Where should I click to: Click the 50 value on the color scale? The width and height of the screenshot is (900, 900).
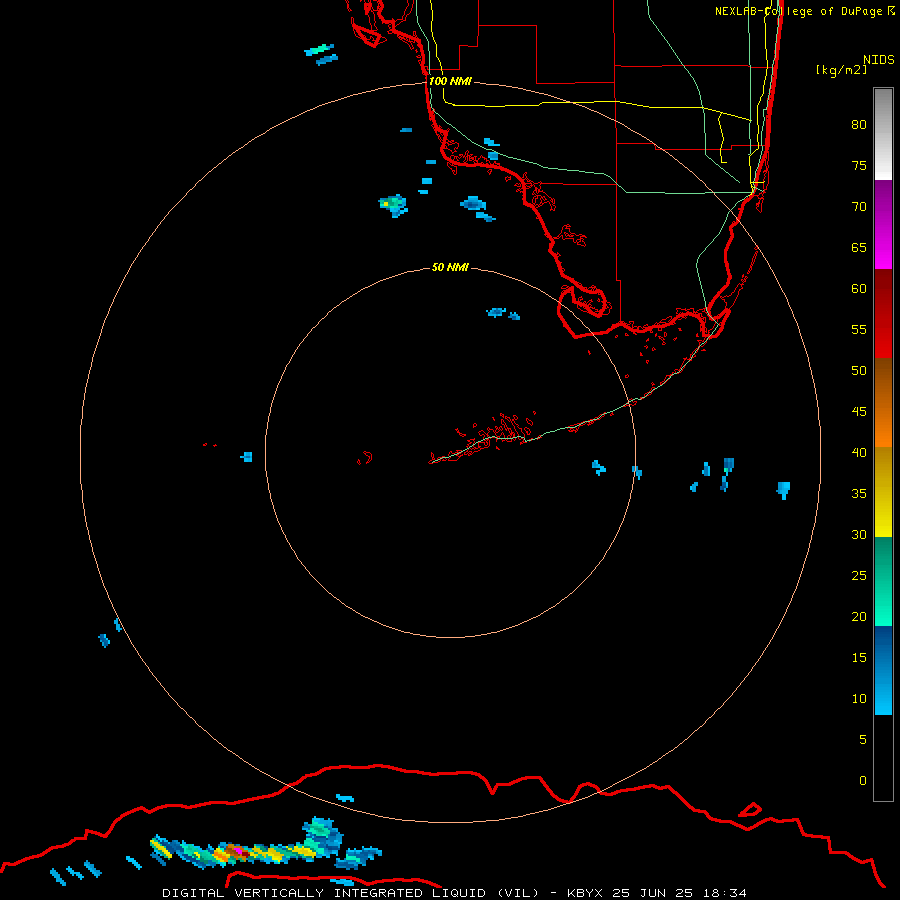coord(859,371)
